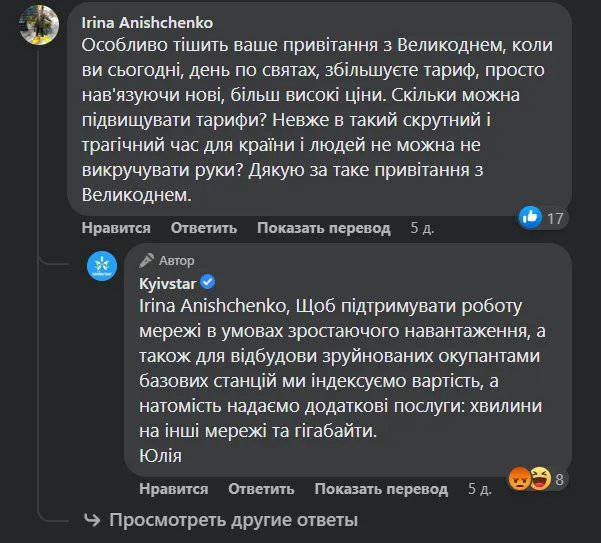Image resolution: width=601 pixels, height=543 pixels.
Task: Click Kyivstar's blue verified badge
Action: click(x=209, y=283)
